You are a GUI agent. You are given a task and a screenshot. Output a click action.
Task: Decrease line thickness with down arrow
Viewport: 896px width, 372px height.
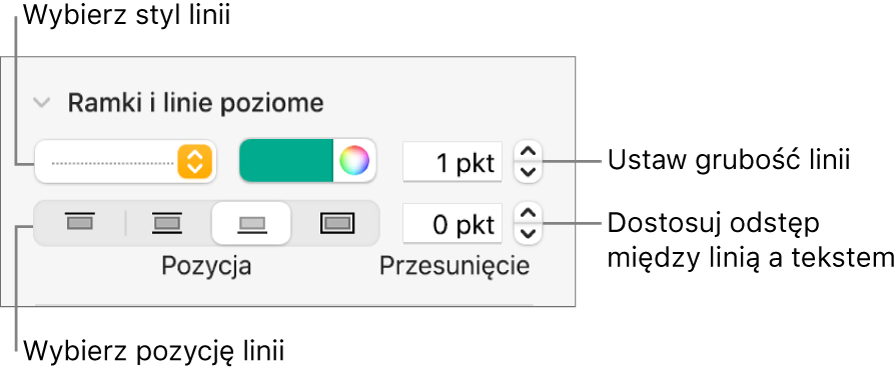(x=529, y=171)
